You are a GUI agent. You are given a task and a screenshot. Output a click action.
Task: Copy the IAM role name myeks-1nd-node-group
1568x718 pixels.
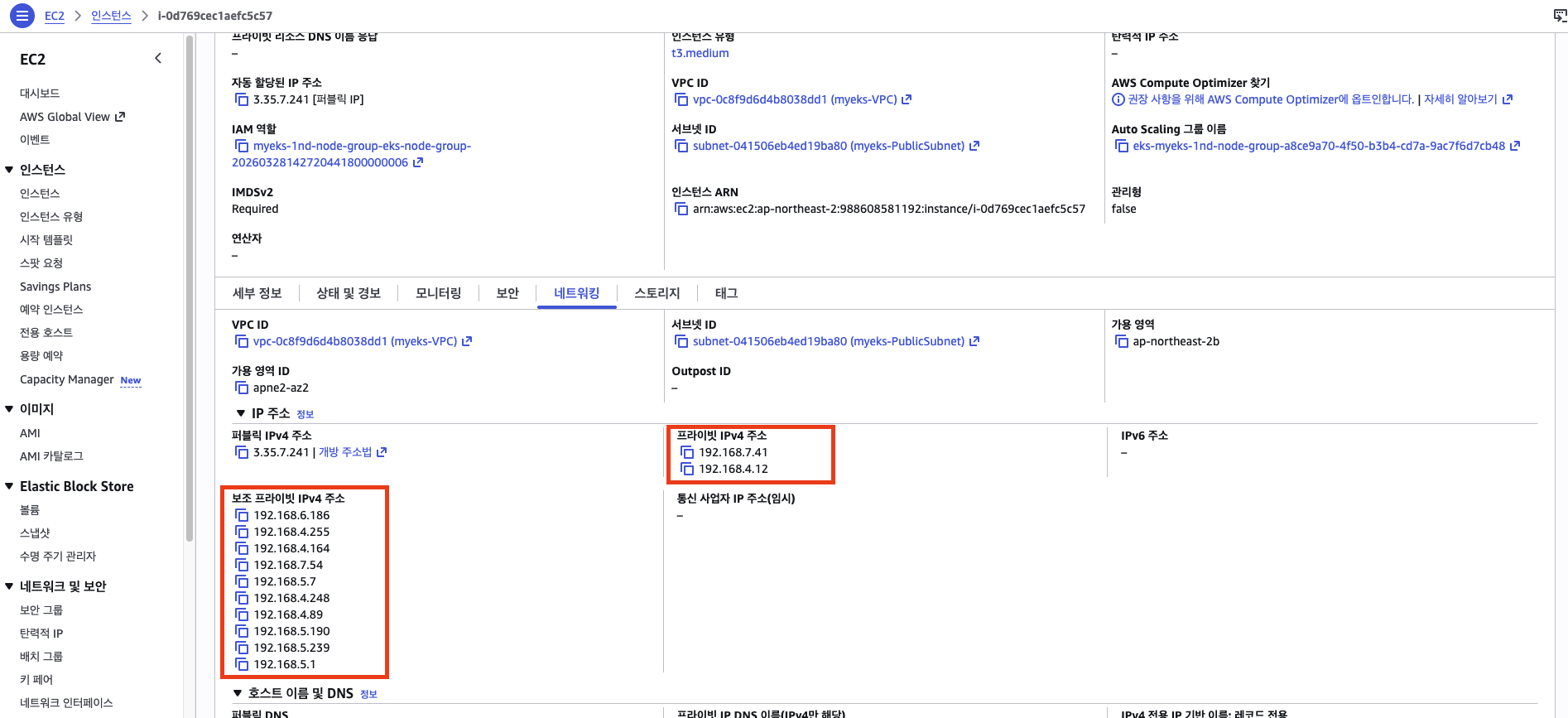[242, 146]
